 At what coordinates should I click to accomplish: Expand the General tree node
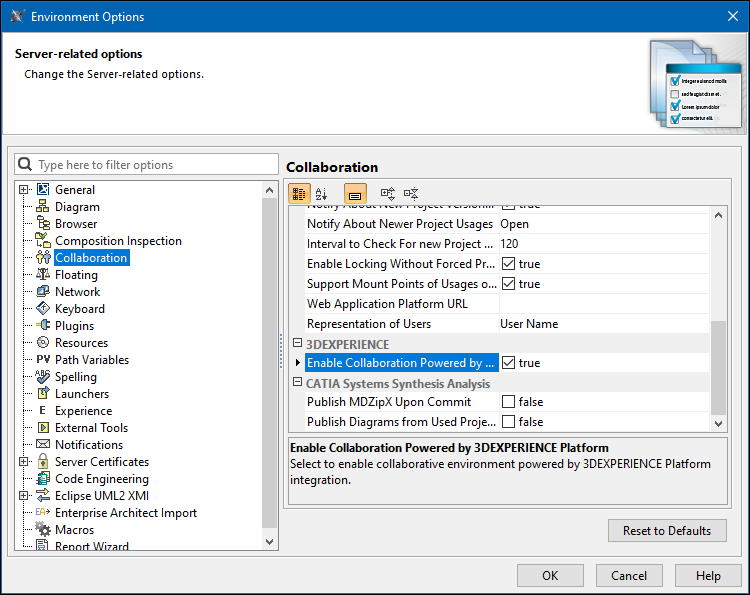[x=24, y=190]
